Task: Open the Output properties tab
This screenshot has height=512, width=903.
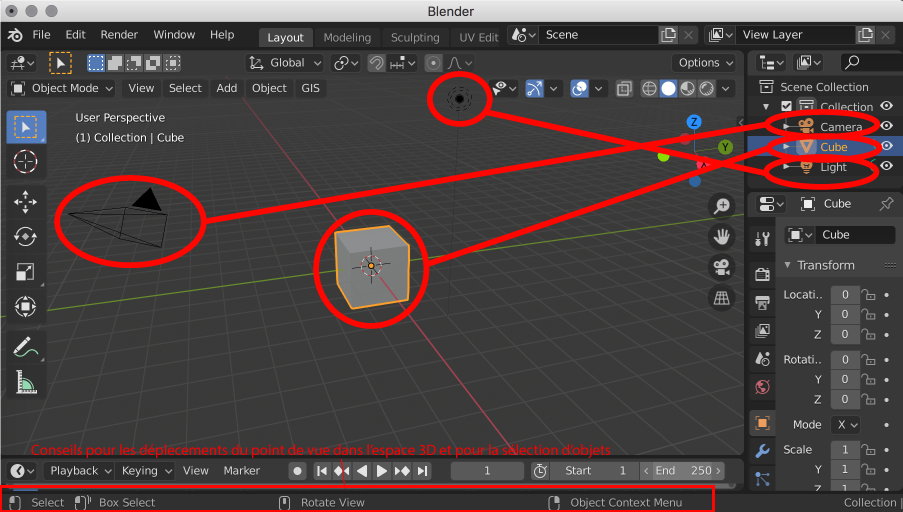Action: pyautogui.click(x=762, y=302)
